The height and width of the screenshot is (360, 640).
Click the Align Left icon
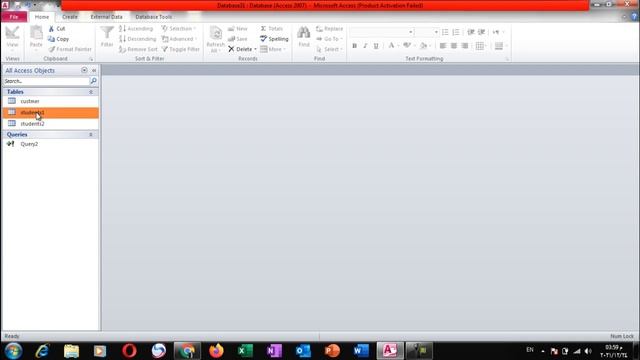coord(443,46)
